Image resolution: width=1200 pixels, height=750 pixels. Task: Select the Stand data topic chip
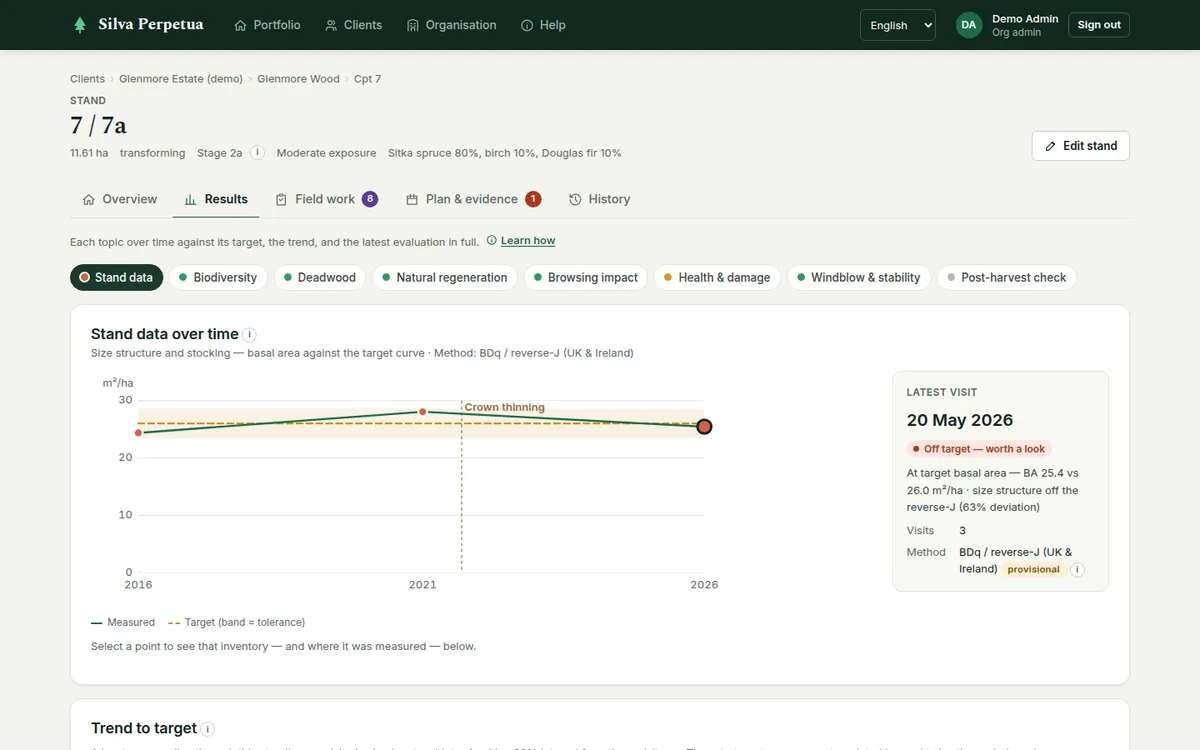117,277
